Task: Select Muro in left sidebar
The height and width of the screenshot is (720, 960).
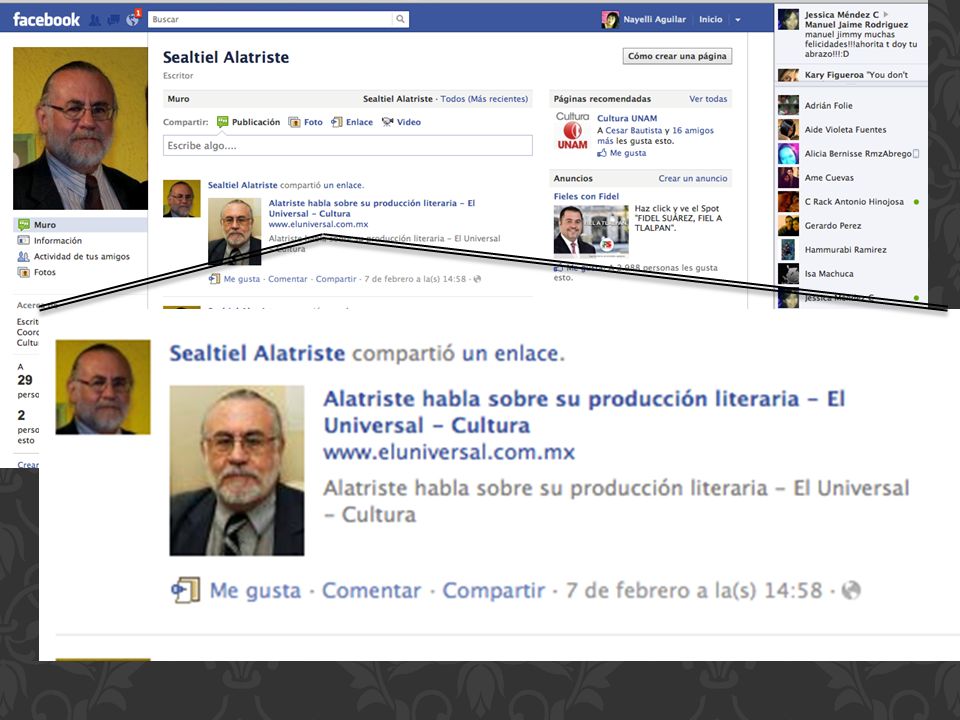Action: pos(80,225)
